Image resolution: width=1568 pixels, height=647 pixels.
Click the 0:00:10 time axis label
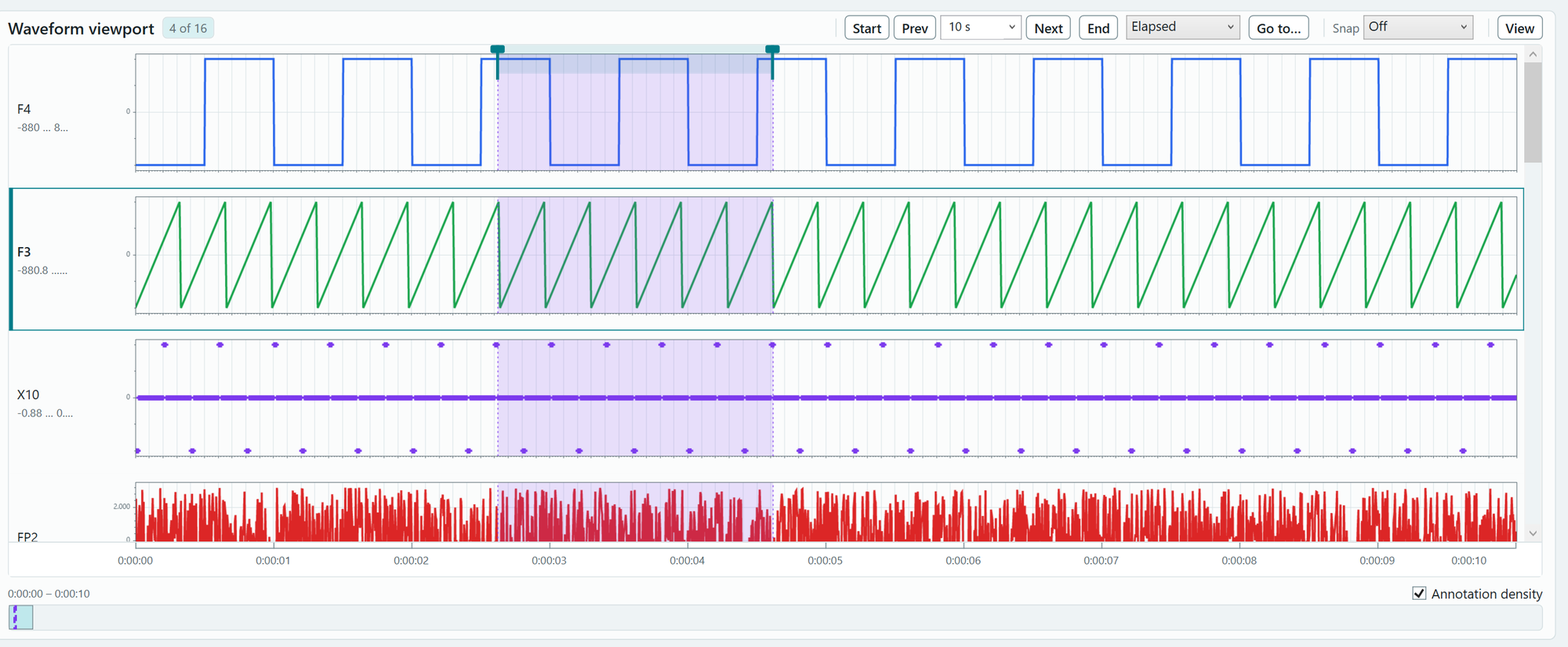click(x=1468, y=561)
